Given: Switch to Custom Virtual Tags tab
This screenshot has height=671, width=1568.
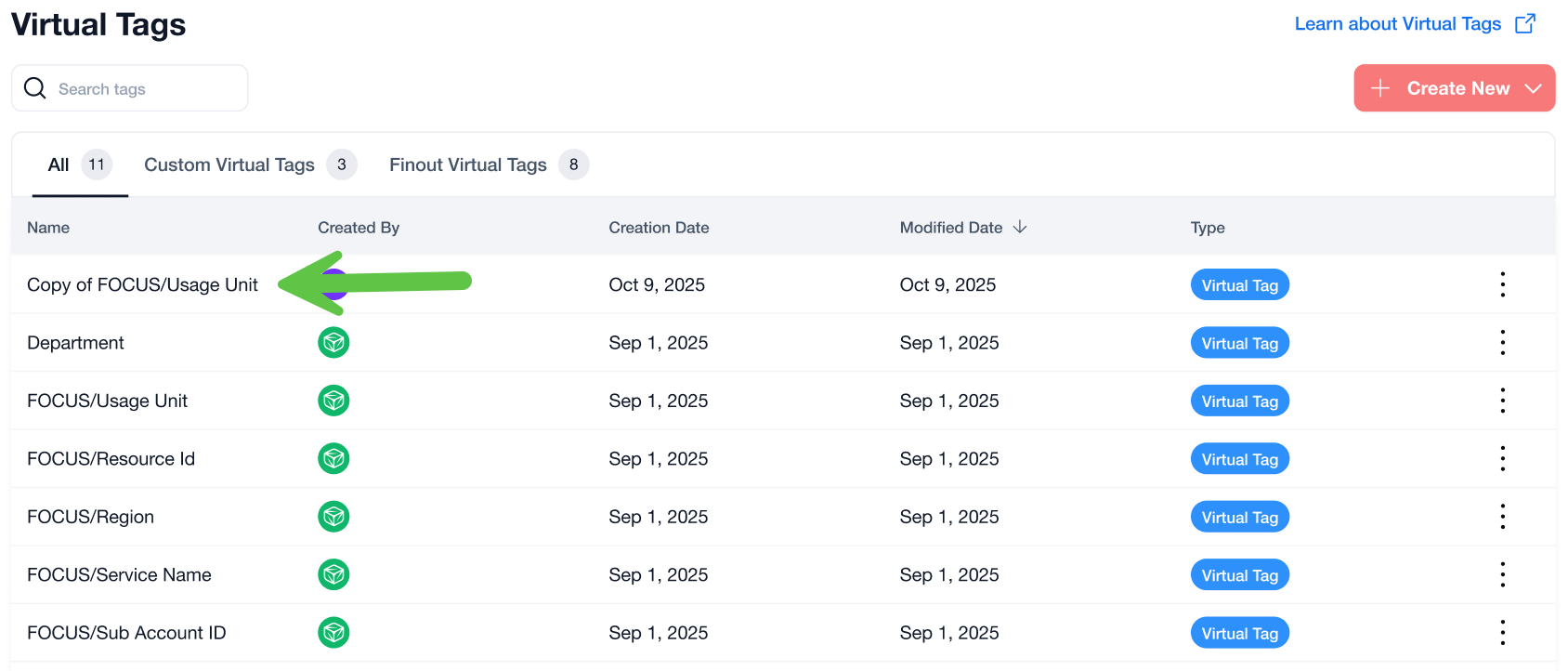Looking at the screenshot, I should [229, 164].
